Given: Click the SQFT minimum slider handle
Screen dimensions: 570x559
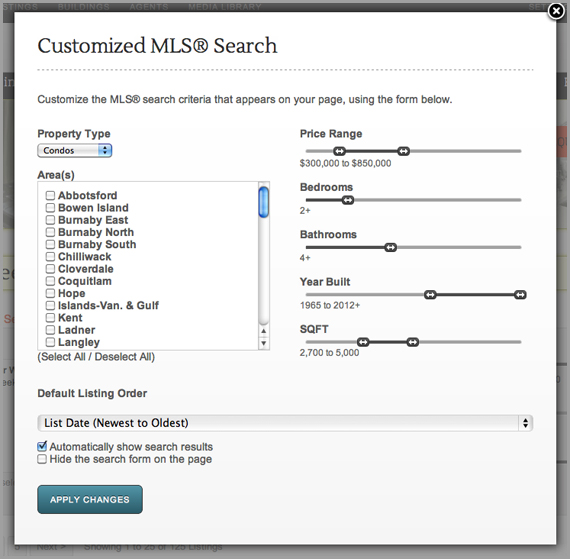Looking at the screenshot, I should click(x=363, y=342).
